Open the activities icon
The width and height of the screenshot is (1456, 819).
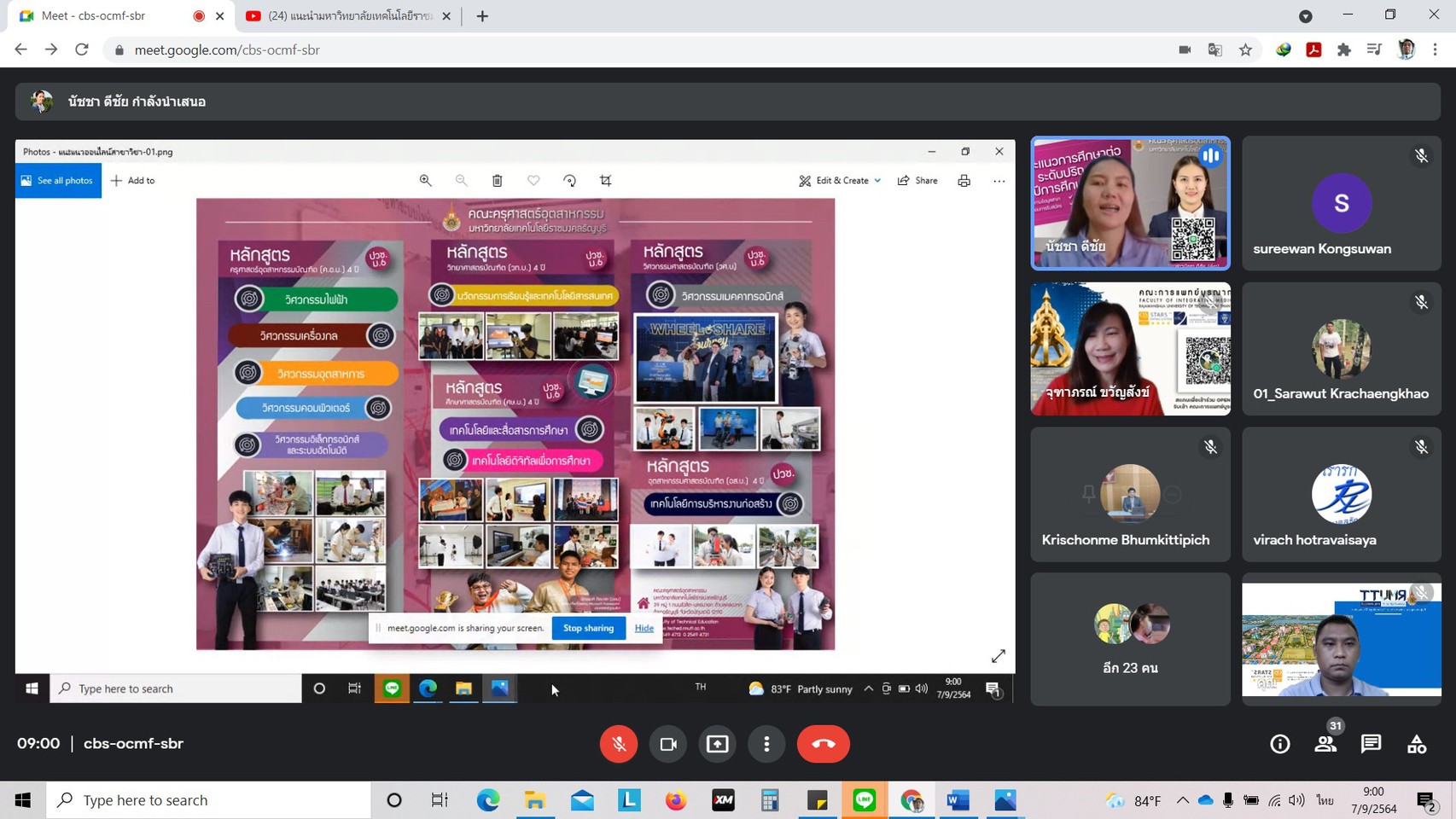click(1417, 744)
